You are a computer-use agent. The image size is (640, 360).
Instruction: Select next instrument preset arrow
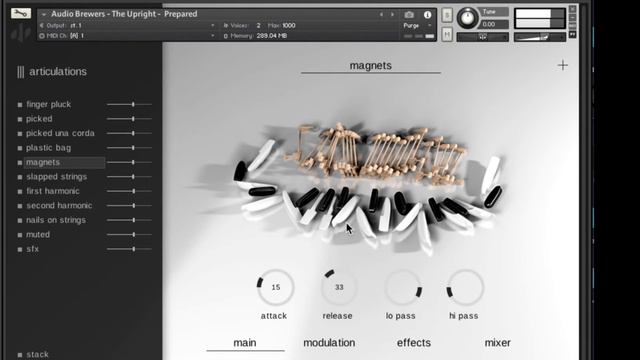pos(392,14)
